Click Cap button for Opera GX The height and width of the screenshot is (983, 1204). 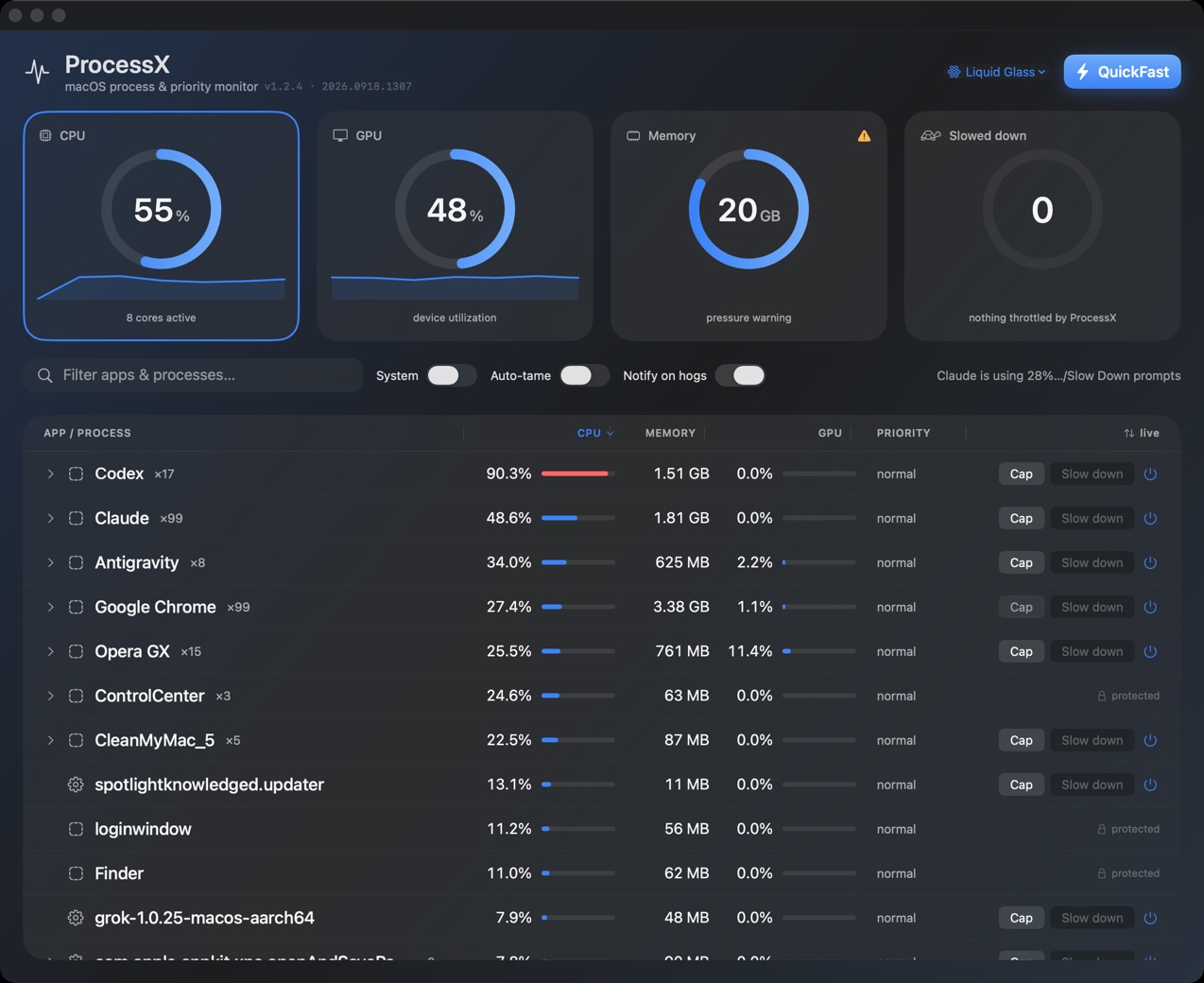click(1022, 651)
